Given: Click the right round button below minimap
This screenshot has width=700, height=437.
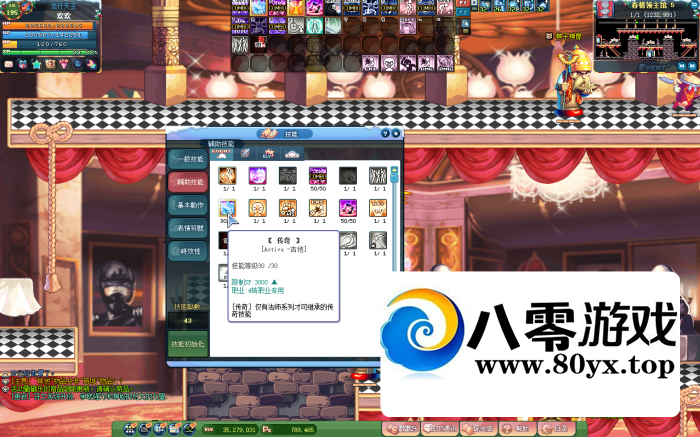Looking at the screenshot, I should pyautogui.click(x=692, y=66).
